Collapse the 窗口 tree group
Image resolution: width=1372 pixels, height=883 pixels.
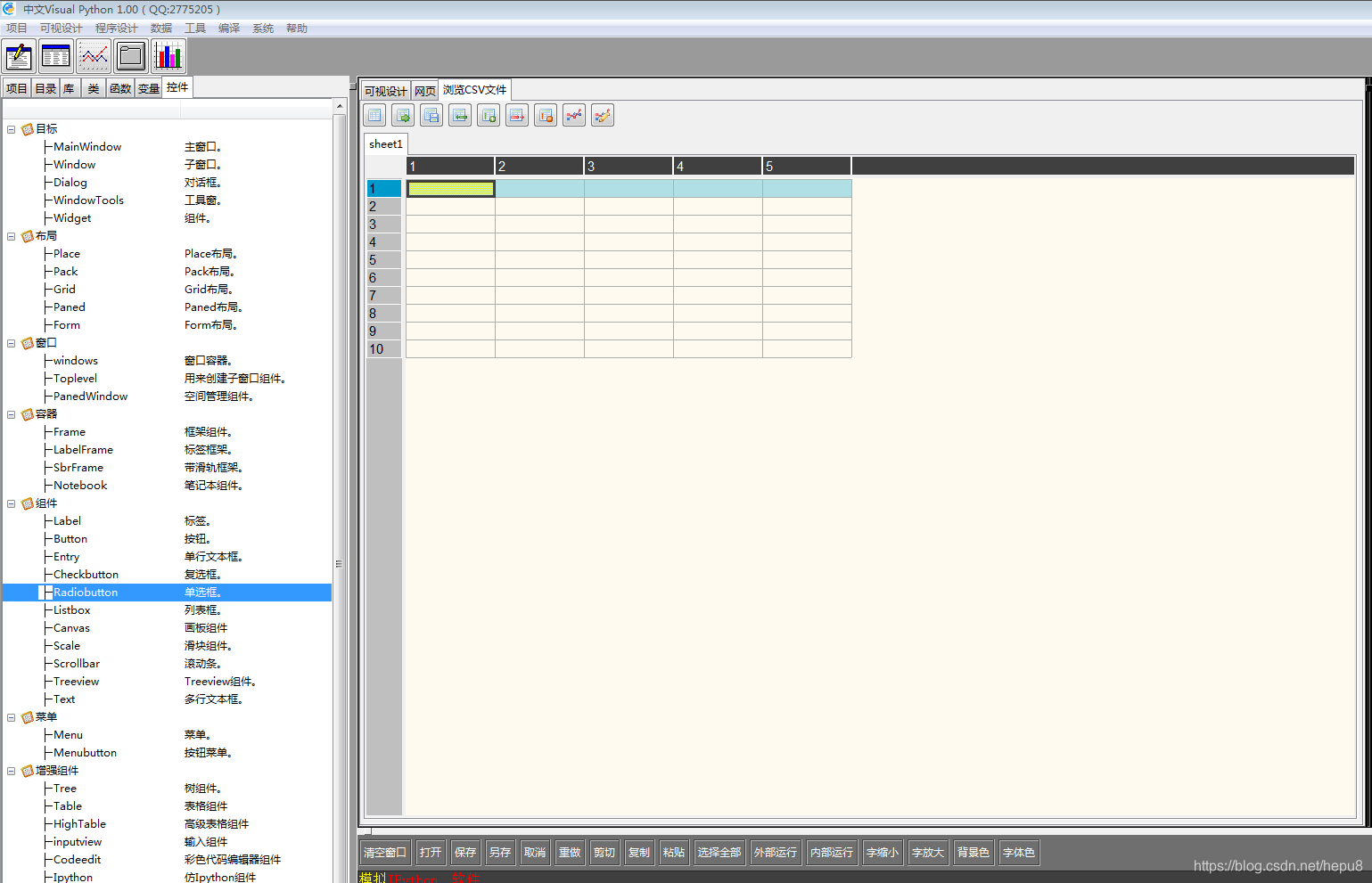coord(12,343)
